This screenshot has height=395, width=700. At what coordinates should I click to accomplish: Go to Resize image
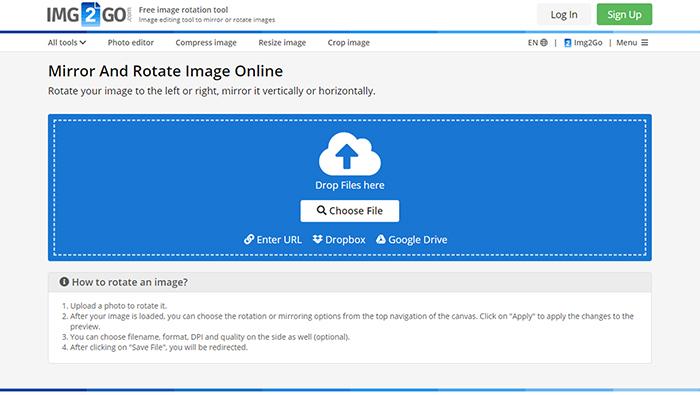pos(282,42)
